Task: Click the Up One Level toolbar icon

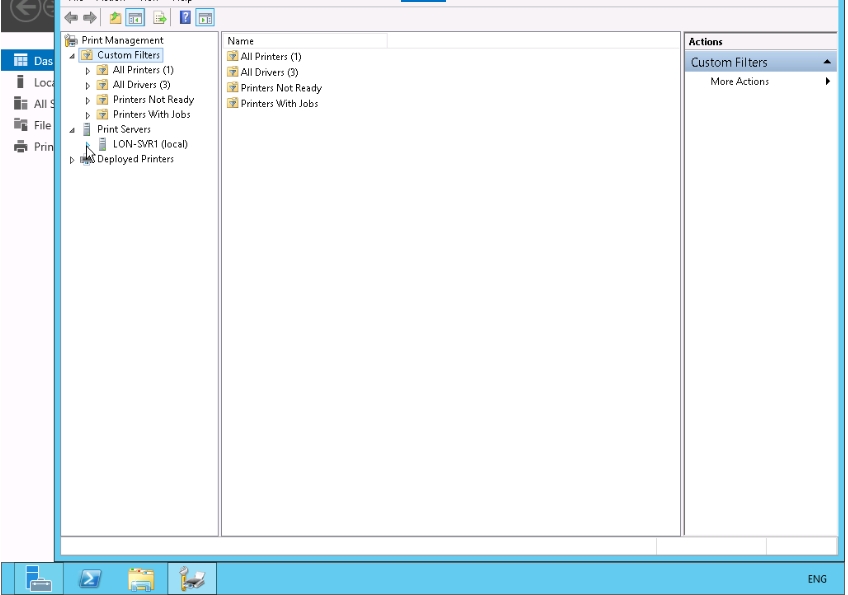Action: (115, 18)
